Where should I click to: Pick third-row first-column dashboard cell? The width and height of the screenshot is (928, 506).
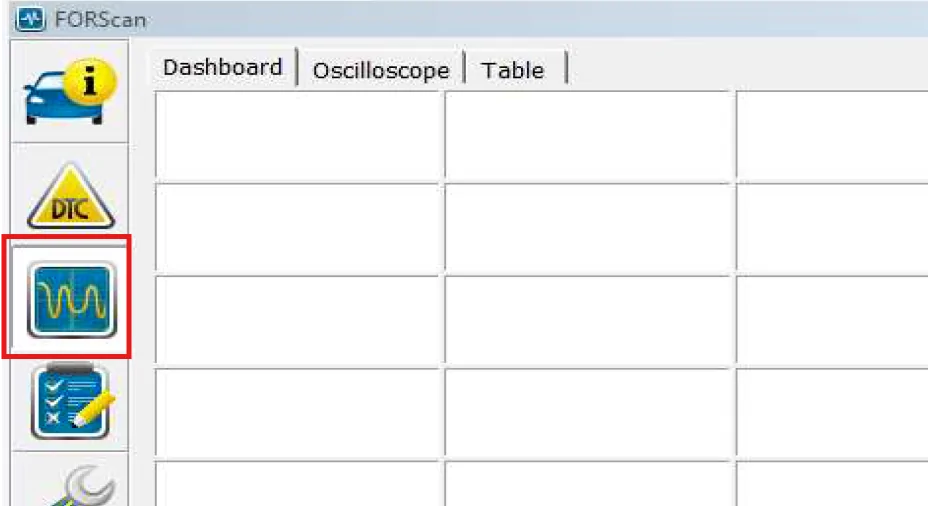click(297, 320)
